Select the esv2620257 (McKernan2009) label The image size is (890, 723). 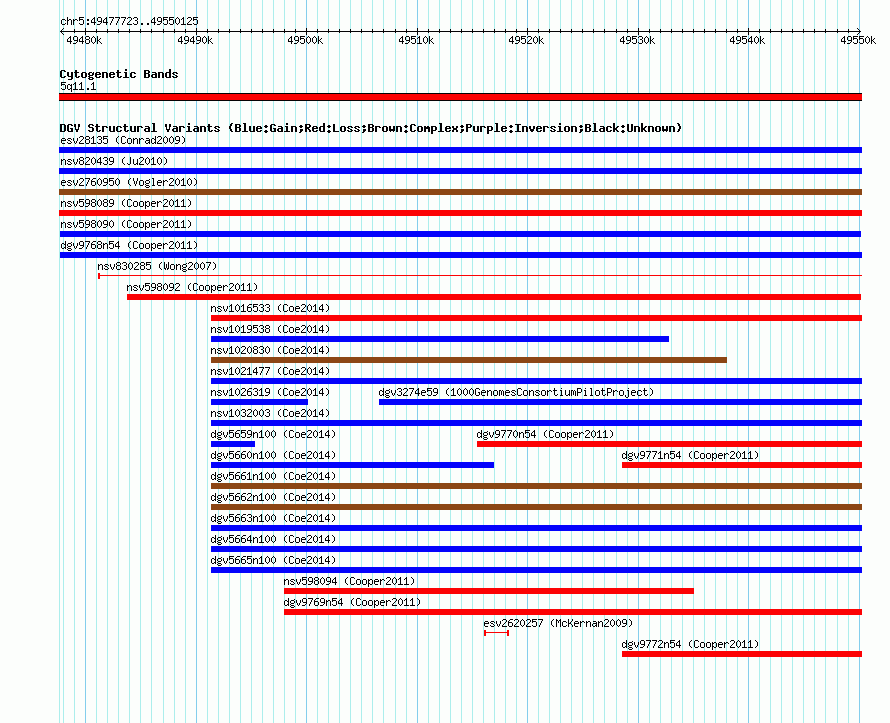click(558, 623)
